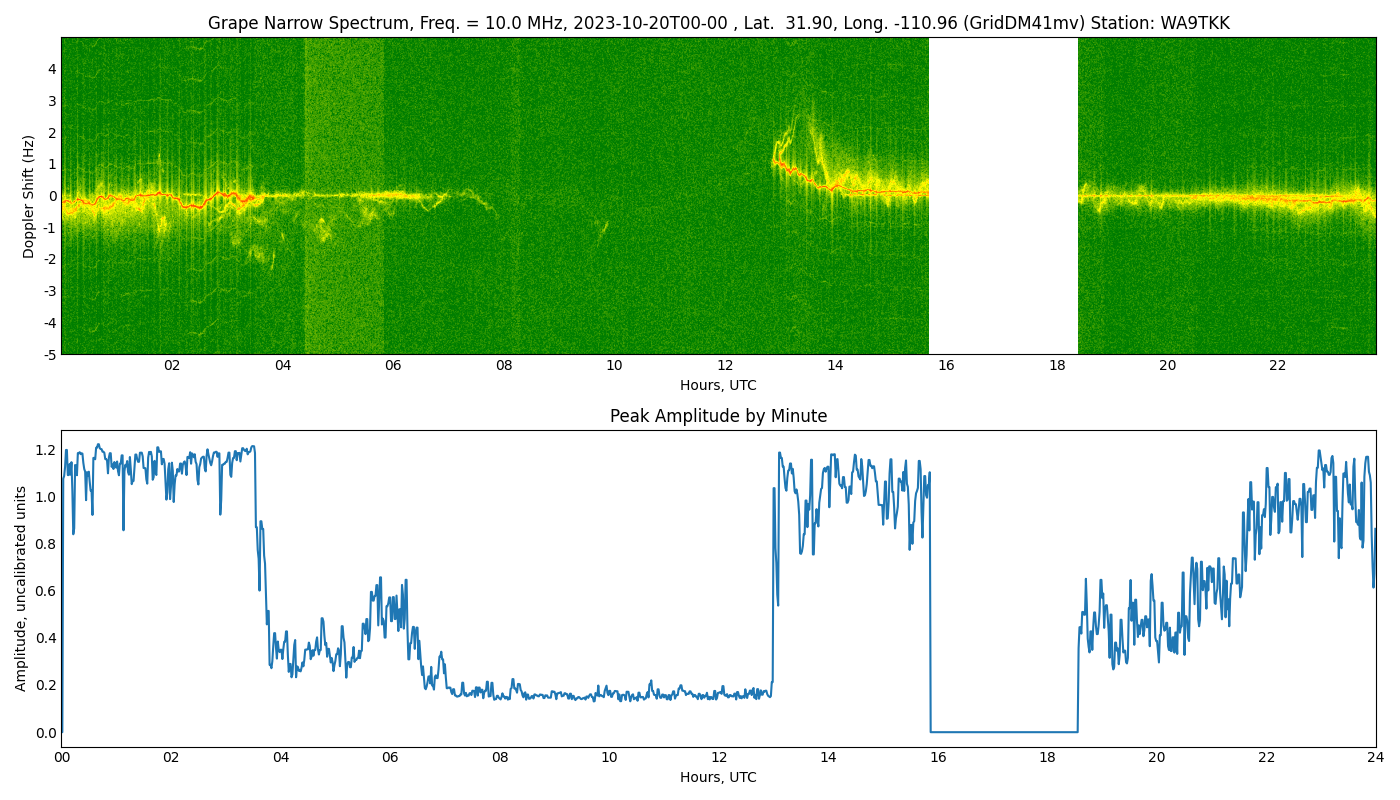Viewport: 1400px width, 800px height.
Task: Click the Grape Narrow Spectrum plot title
Action: click(x=718, y=23)
